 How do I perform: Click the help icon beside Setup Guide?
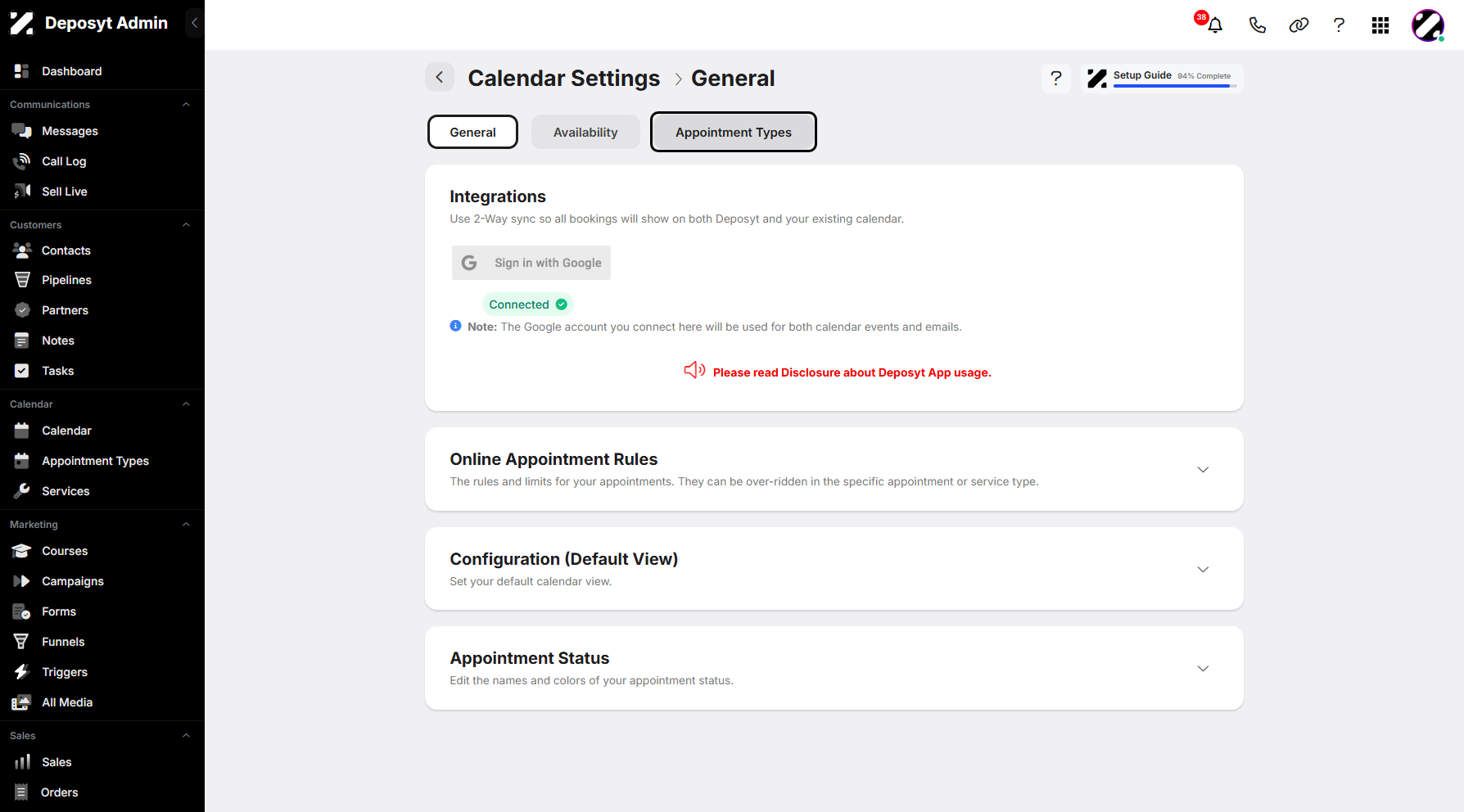(1056, 78)
